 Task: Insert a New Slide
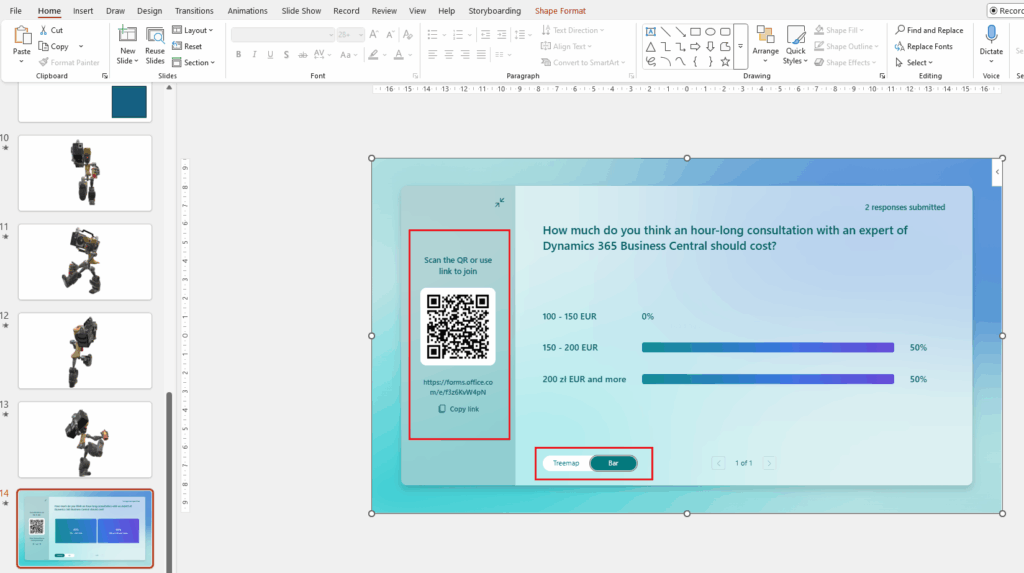click(127, 45)
